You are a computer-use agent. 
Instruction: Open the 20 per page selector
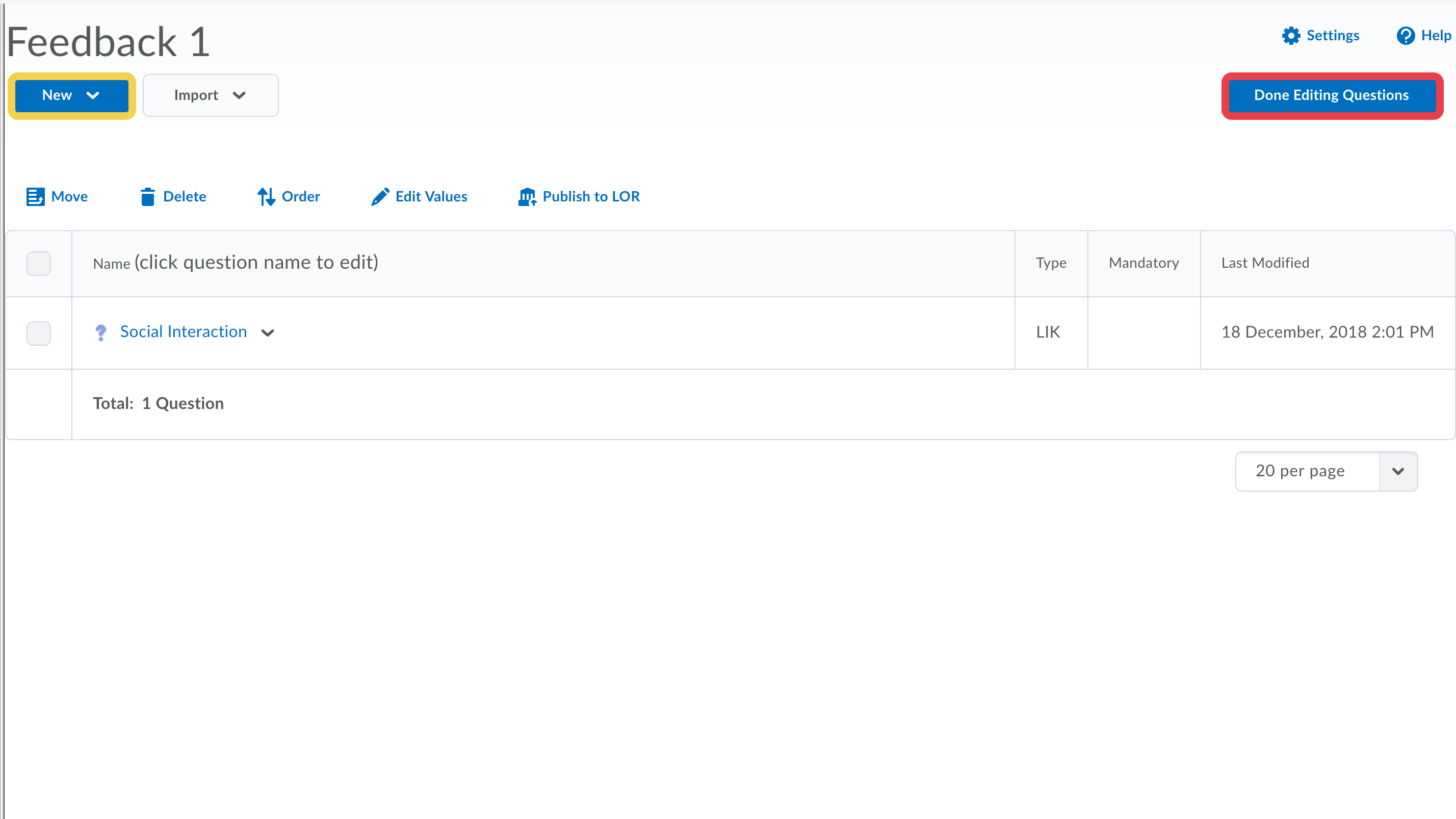click(1326, 471)
